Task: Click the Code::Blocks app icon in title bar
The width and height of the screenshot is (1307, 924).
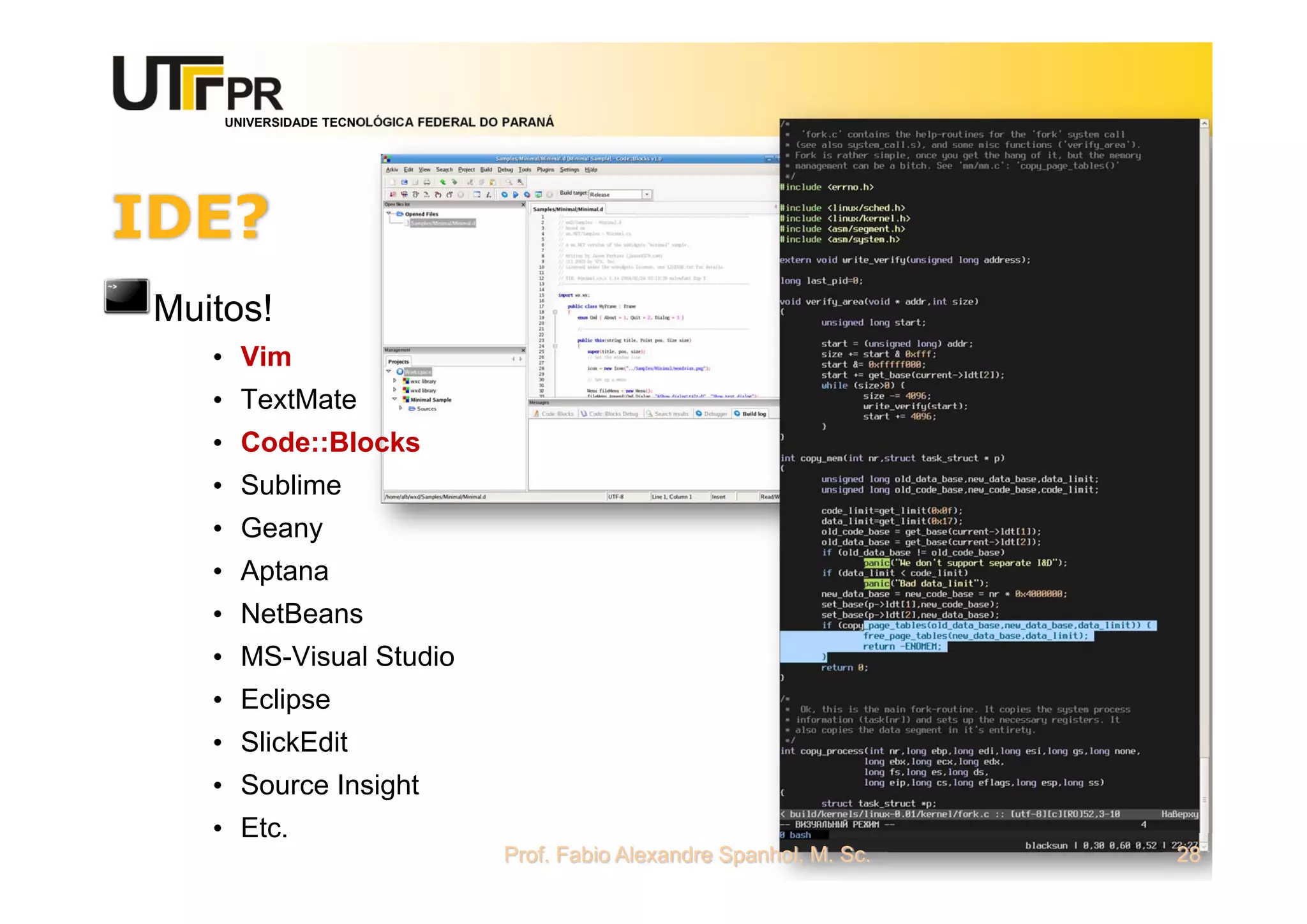Action: (x=387, y=159)
